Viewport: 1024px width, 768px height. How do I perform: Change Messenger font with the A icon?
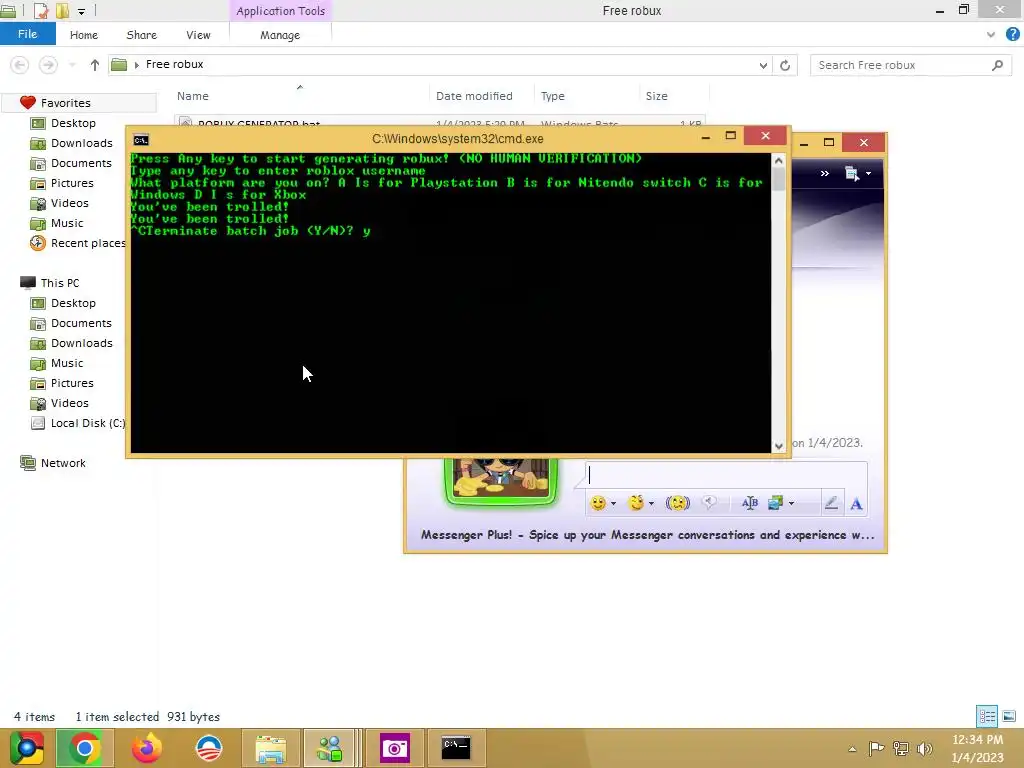click(856, 504)
